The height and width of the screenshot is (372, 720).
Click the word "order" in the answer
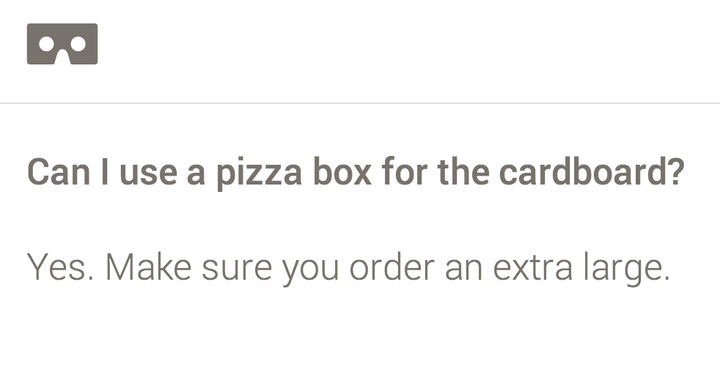click(x=392, y=267)
